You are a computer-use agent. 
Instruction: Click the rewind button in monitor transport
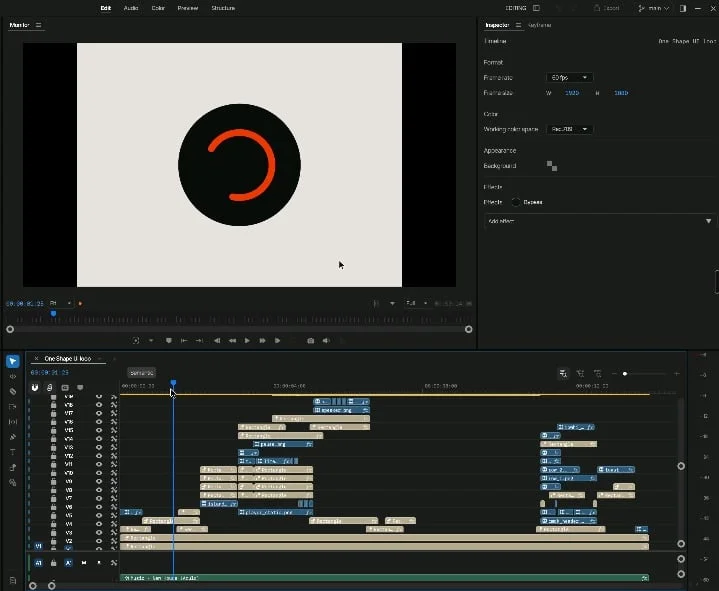(x=232, y=341)
